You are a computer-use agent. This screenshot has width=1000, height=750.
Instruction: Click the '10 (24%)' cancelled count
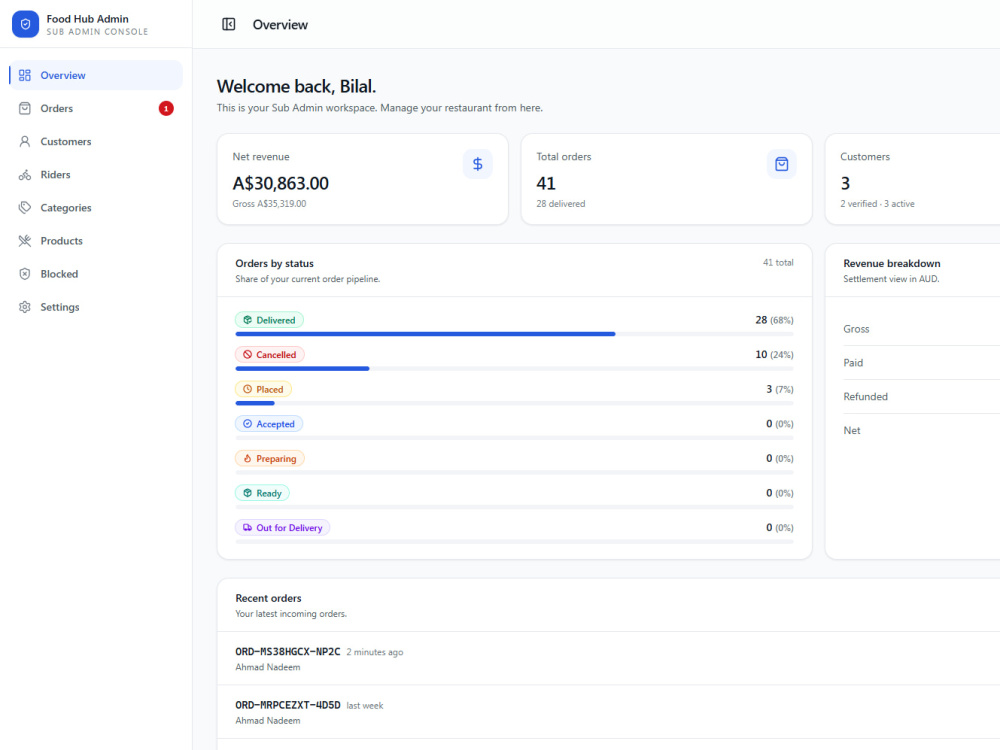tap(774, 355)
